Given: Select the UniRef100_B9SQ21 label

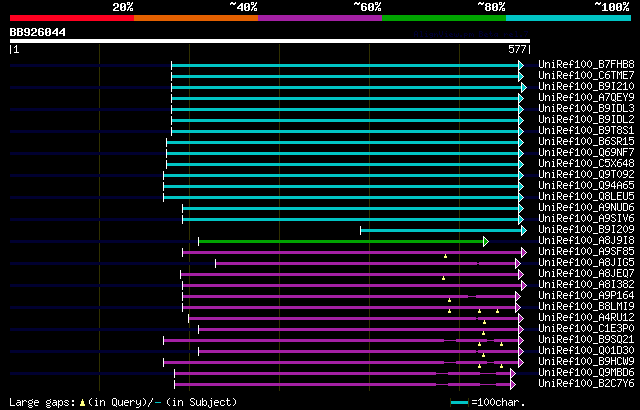Looking at the screenshot, I should [x=586, y=340].
